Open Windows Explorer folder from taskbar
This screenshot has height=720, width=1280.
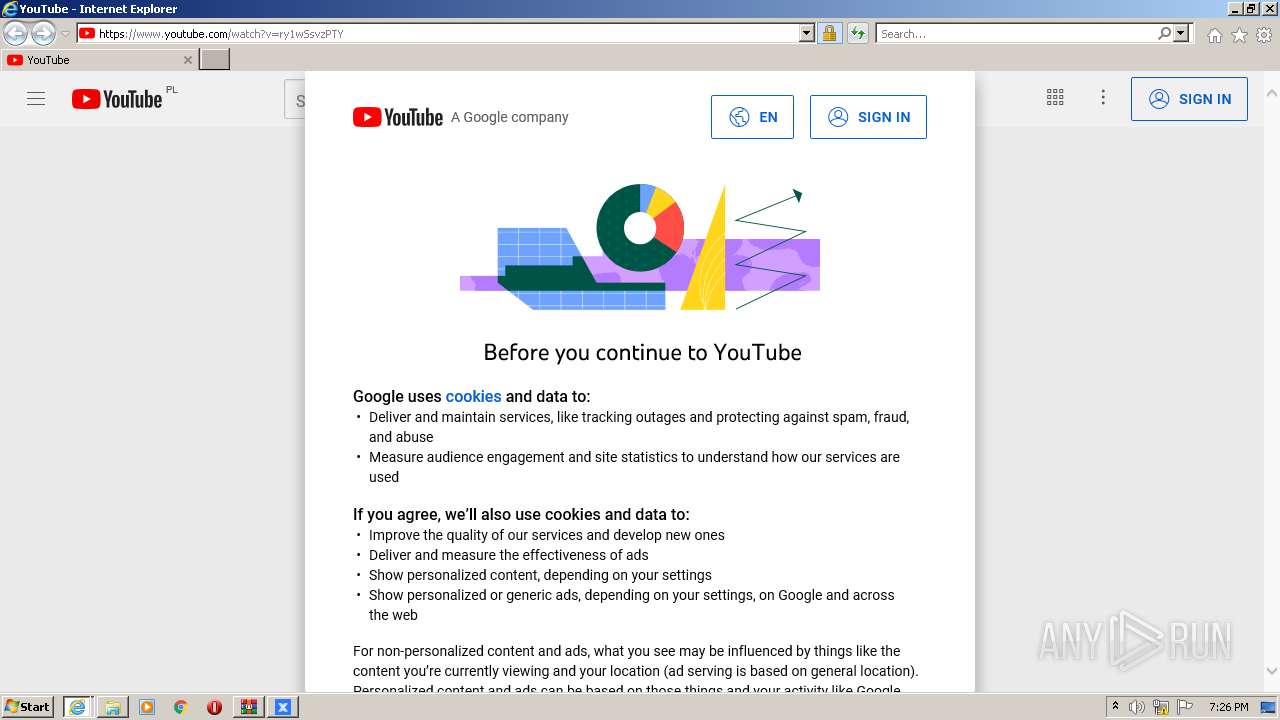click(113, 707)
